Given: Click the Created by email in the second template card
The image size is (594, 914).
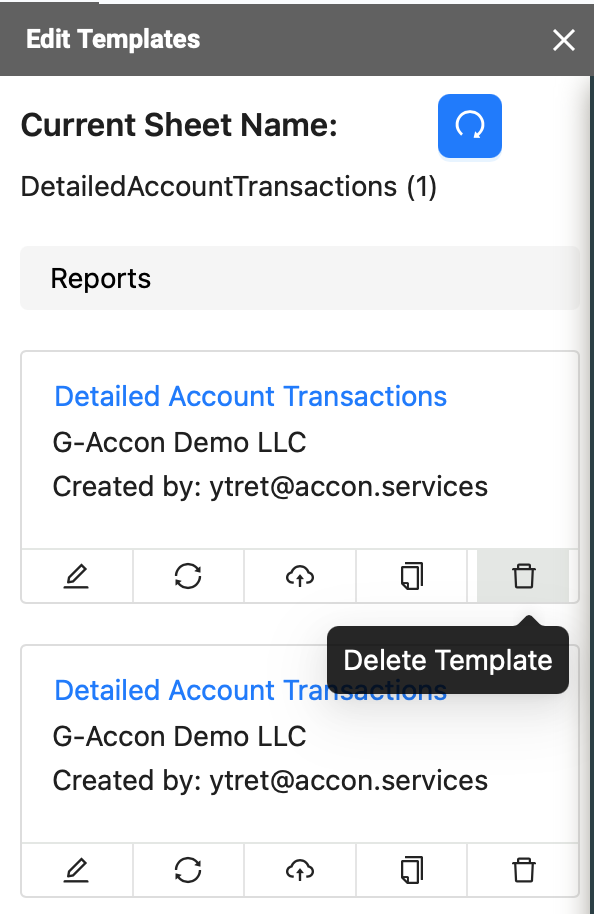Looking at the screenshot, I should [270, 781].
